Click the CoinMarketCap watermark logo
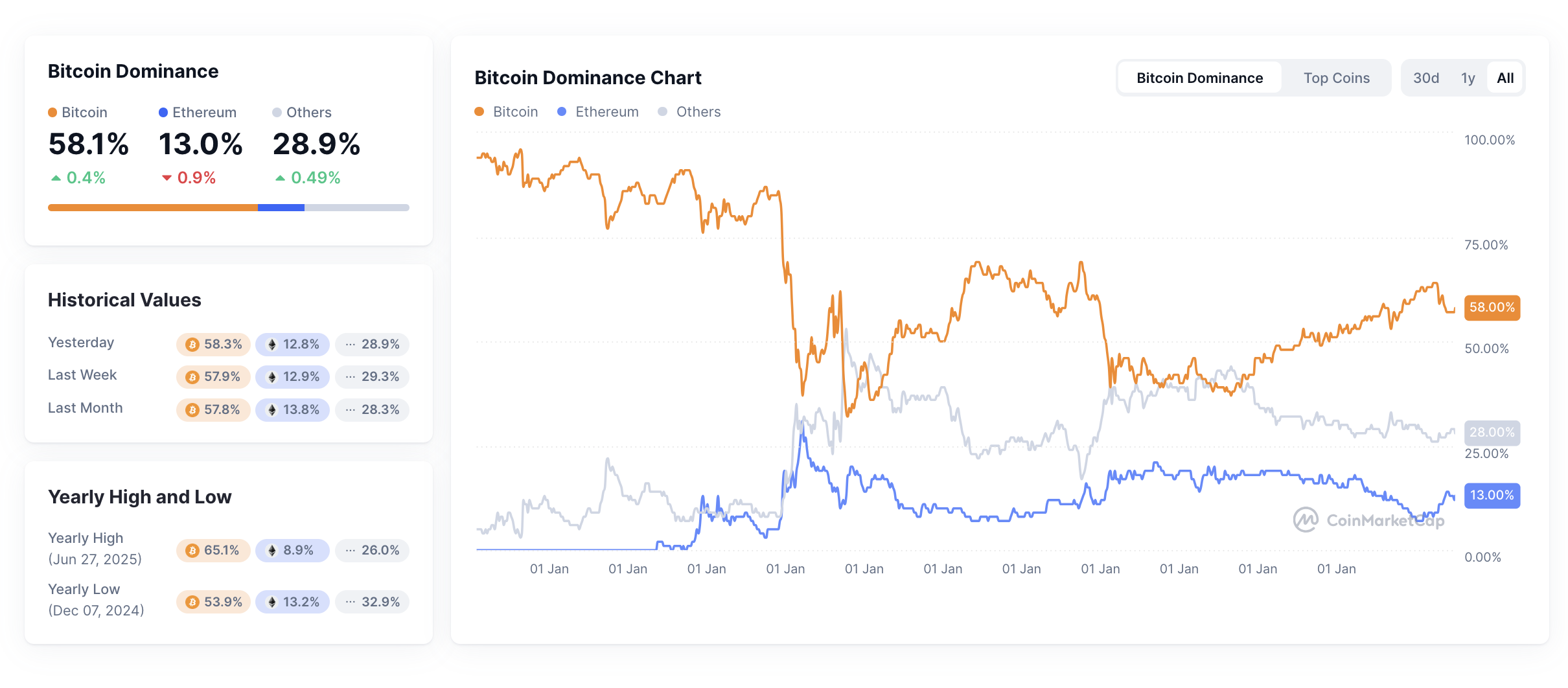The image size is (1568, 688). pos(1305,520)
